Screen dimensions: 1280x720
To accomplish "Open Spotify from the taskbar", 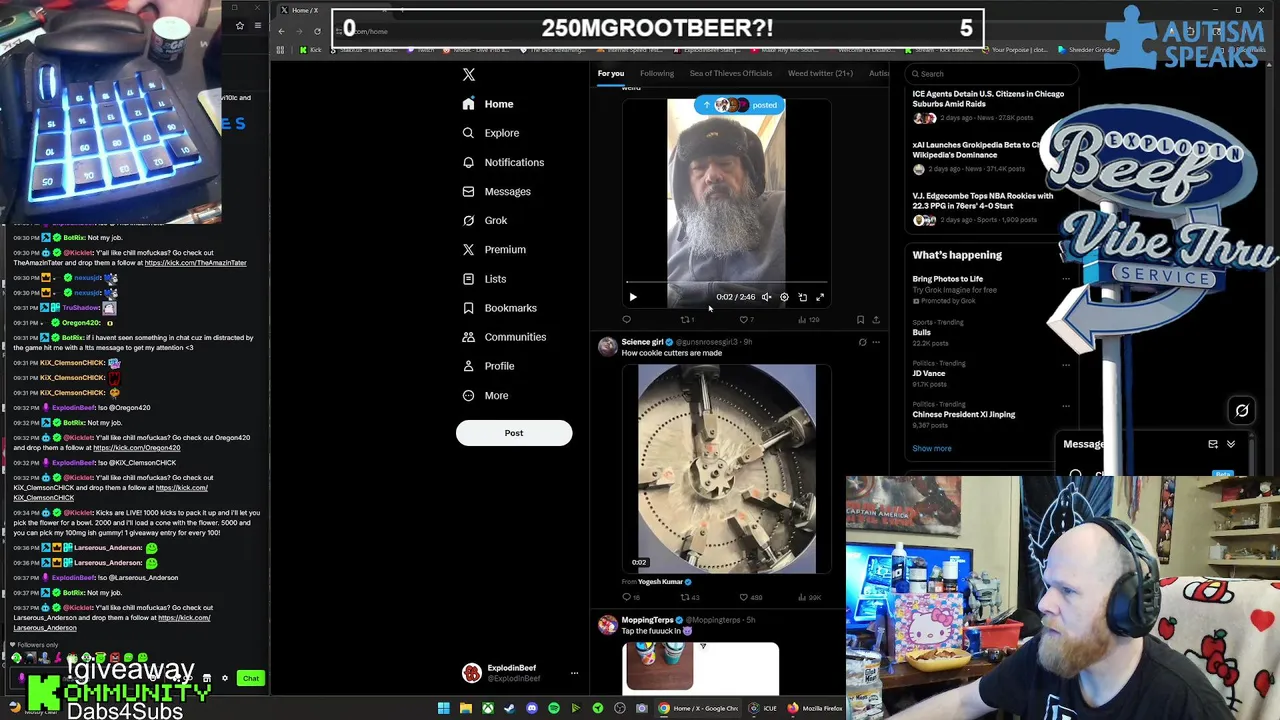I will click(x=553, y=708).
